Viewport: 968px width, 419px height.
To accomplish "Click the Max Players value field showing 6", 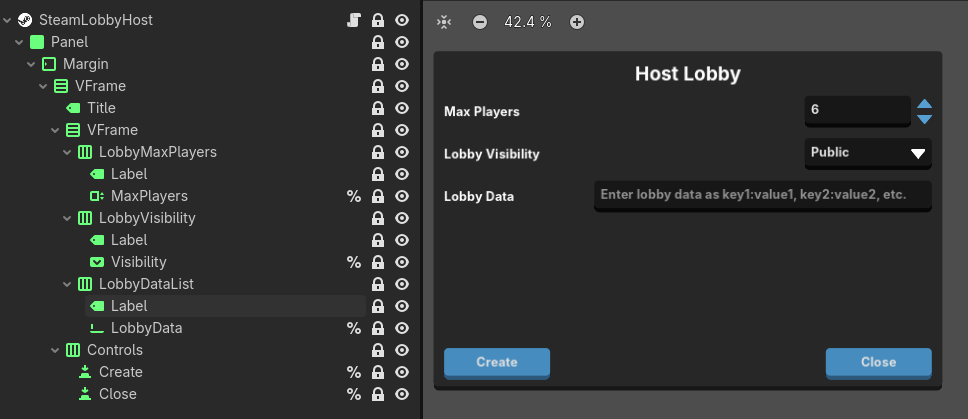I will point(857,111).
